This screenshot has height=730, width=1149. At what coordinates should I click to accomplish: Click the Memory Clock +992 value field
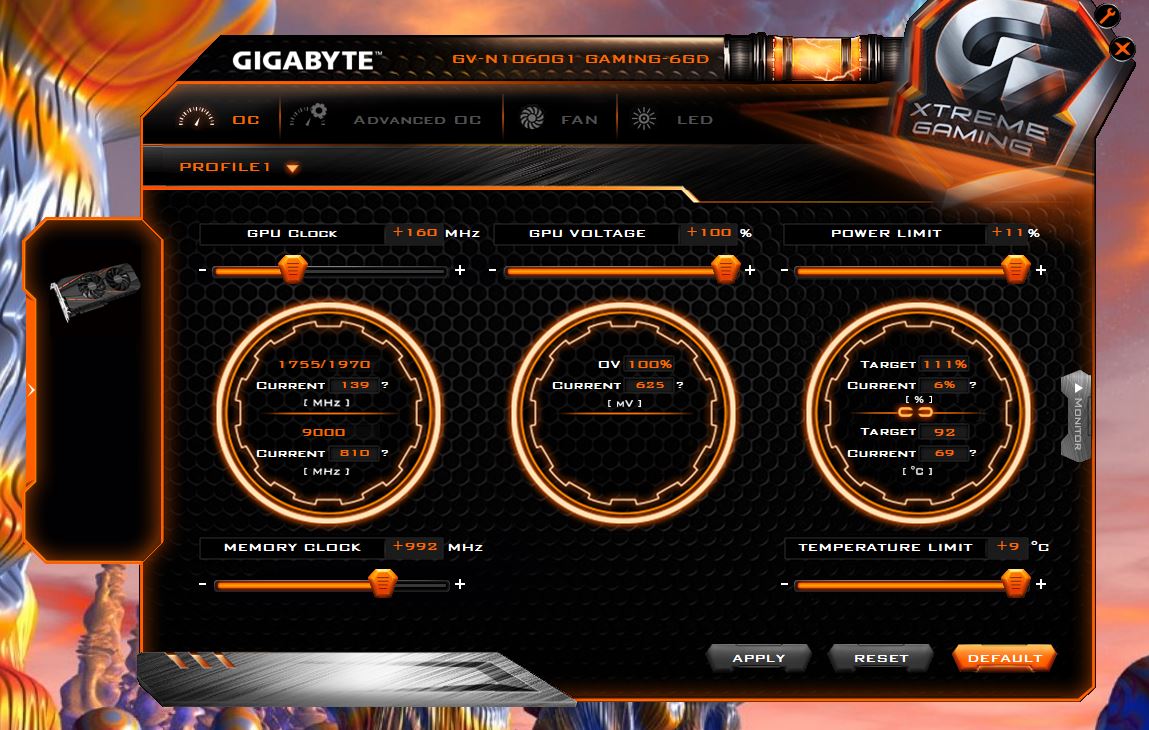tap(415, 547)
